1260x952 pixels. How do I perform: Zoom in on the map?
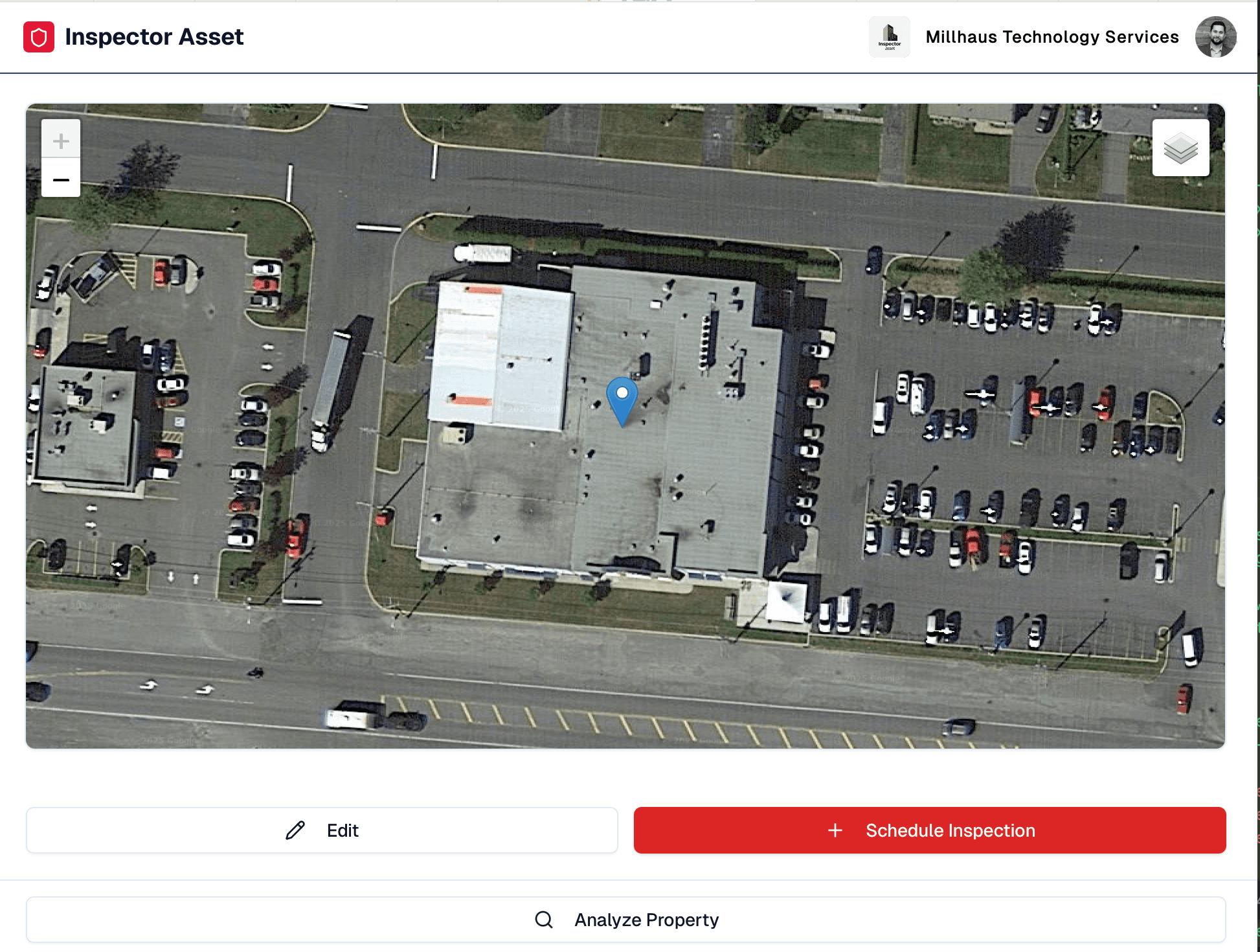pyautogui.click(x=61, y=140)
